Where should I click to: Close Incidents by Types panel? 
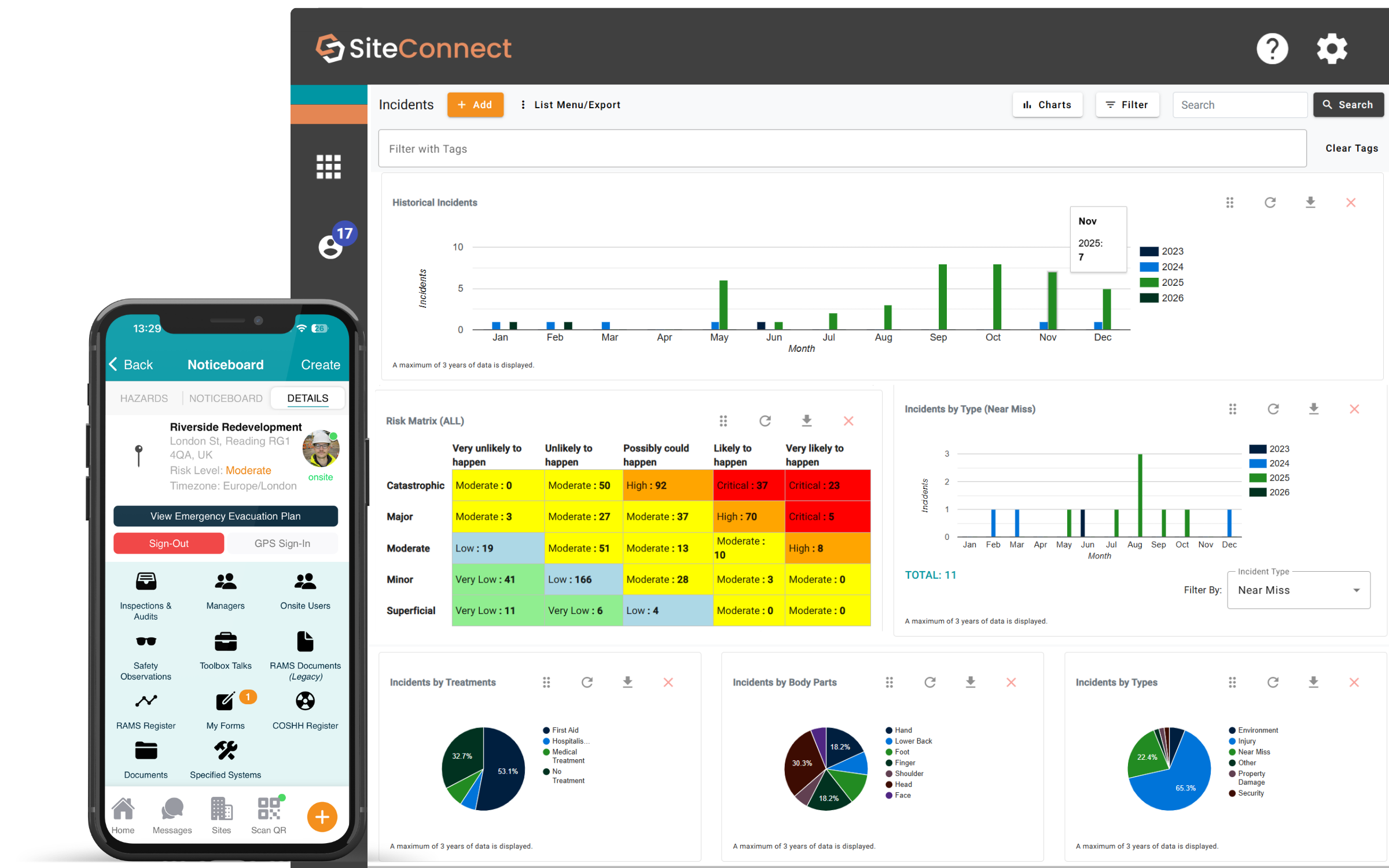click(x=1354, y=682)
